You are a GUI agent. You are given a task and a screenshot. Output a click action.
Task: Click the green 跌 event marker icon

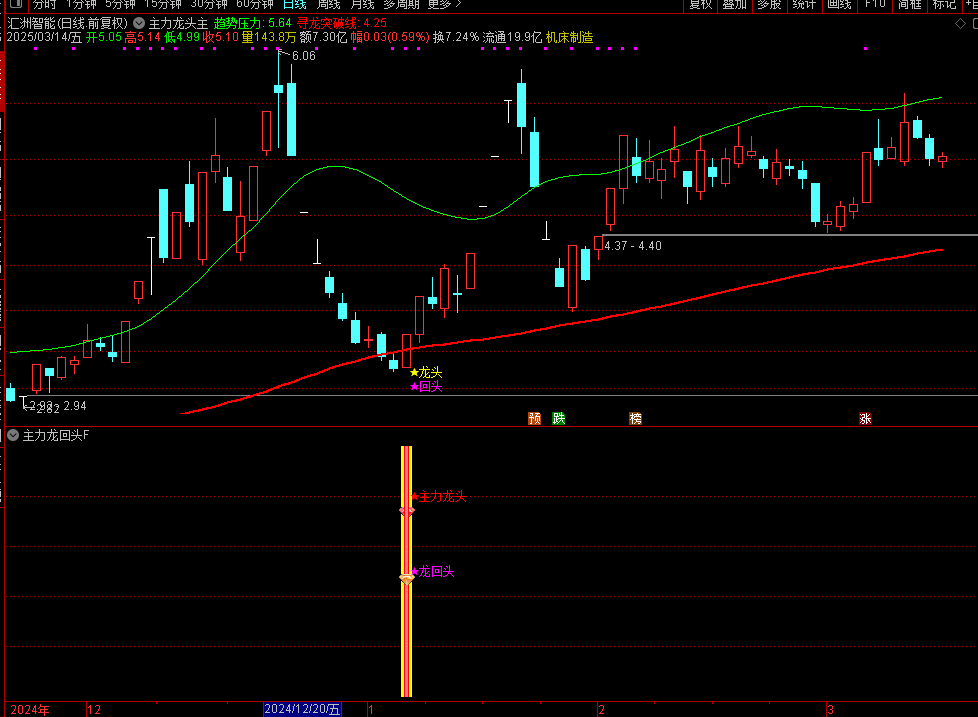(559, 419)
